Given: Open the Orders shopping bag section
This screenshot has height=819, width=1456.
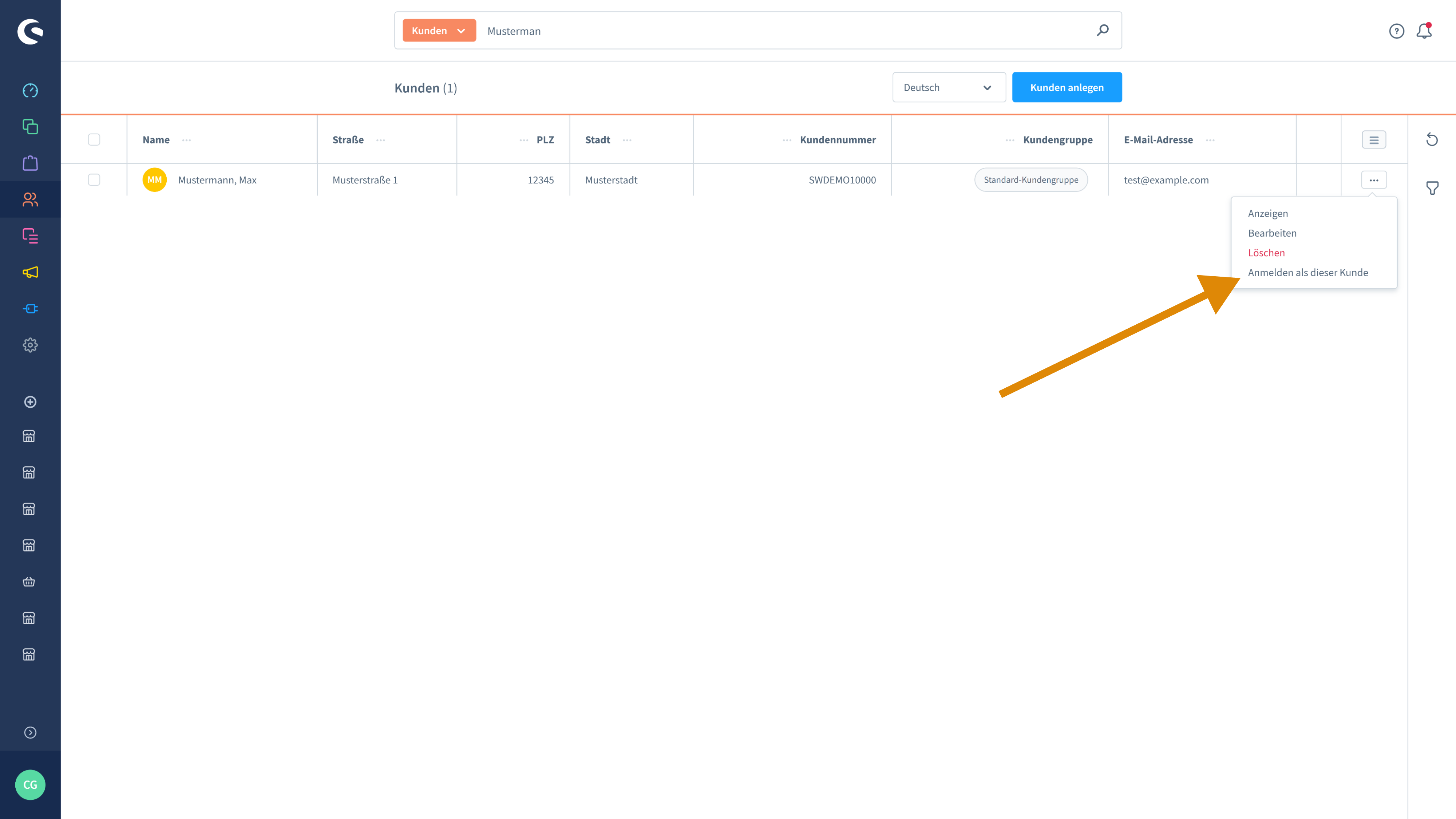Looking at the screenshot, I should click(30, 163).
